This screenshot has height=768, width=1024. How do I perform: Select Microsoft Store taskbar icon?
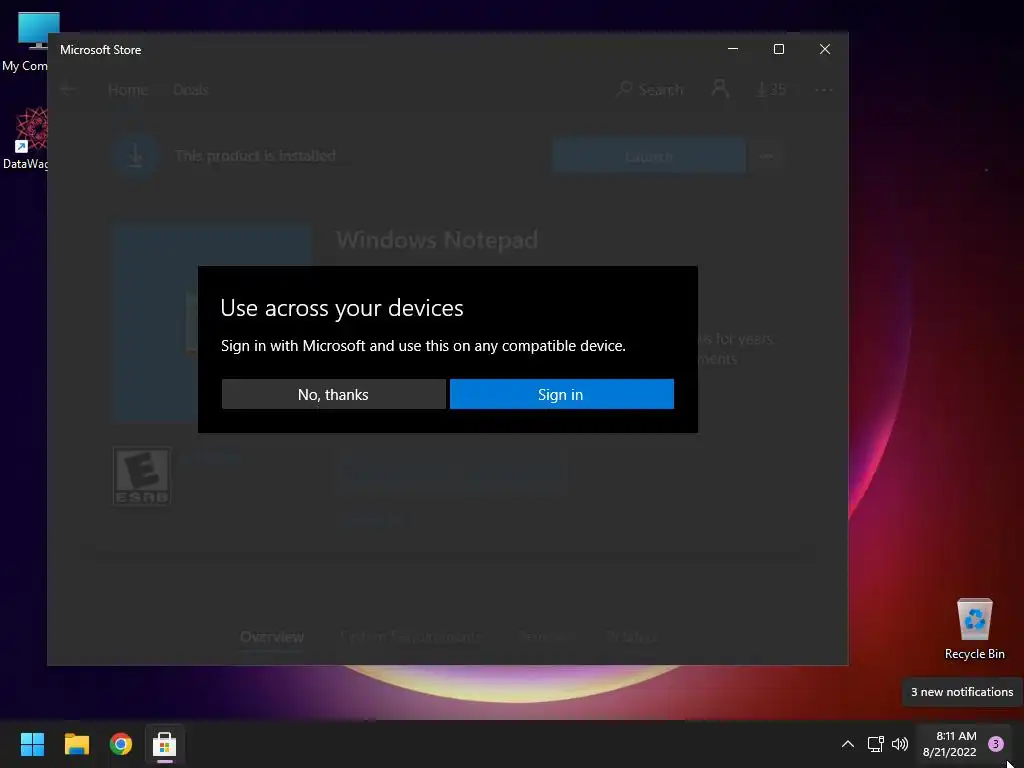[x=165, y=744]
